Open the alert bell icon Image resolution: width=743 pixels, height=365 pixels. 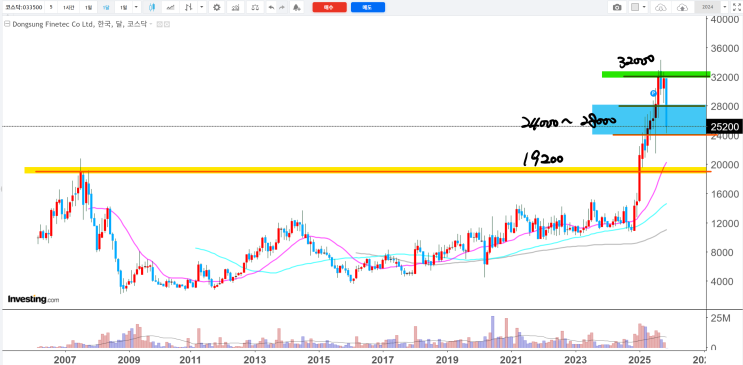pos(296,8)
